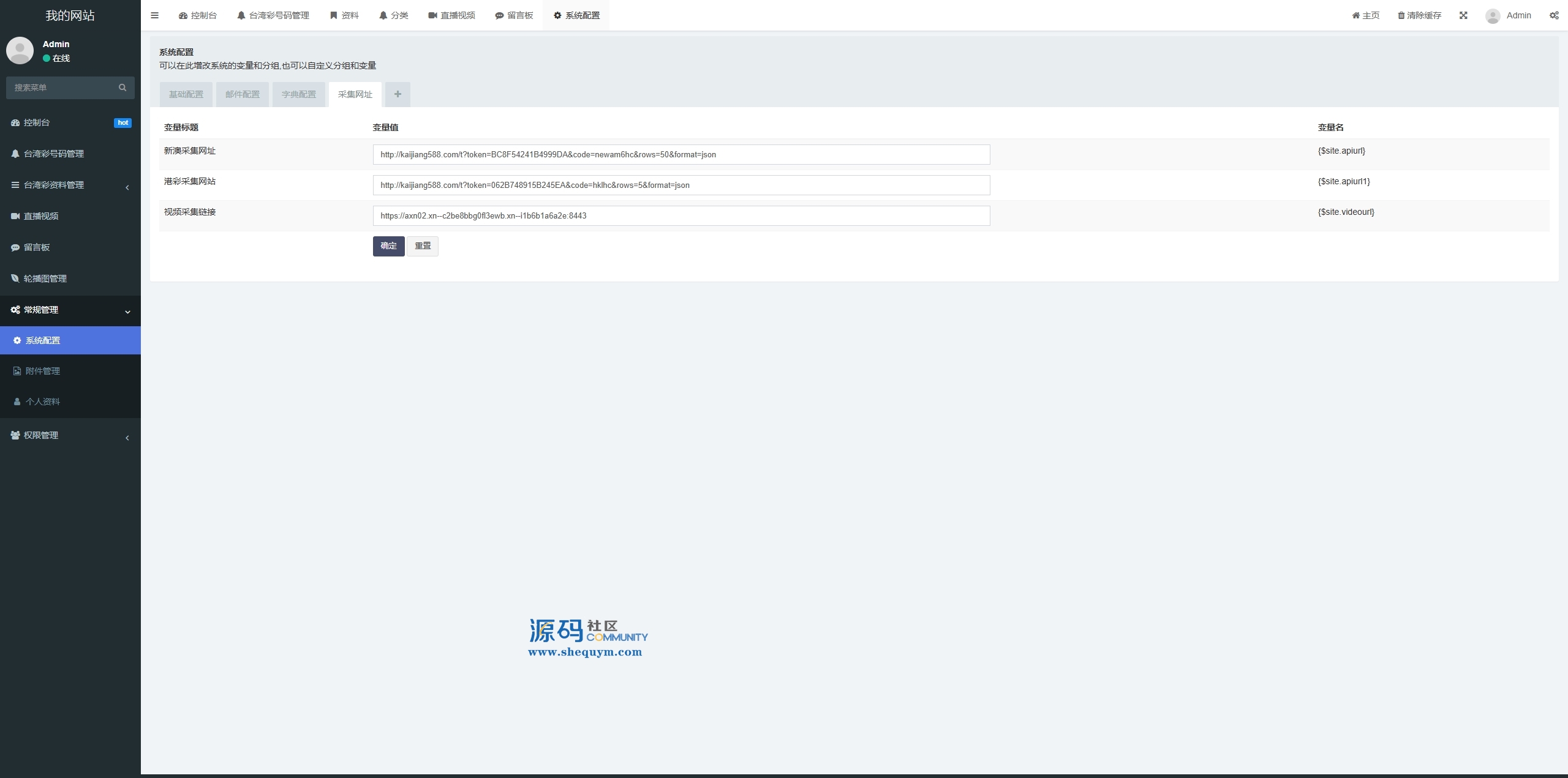Toggle fullscreen mode icon in header
Screen dimensions: 1568x778
pyautogui.click(x=1463, y=15)
